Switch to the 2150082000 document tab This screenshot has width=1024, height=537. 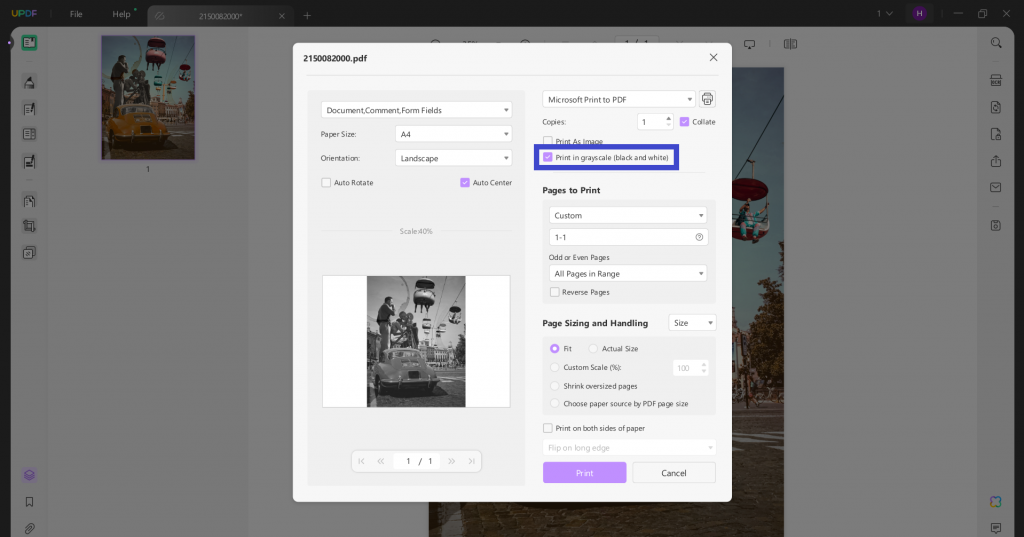220,16
